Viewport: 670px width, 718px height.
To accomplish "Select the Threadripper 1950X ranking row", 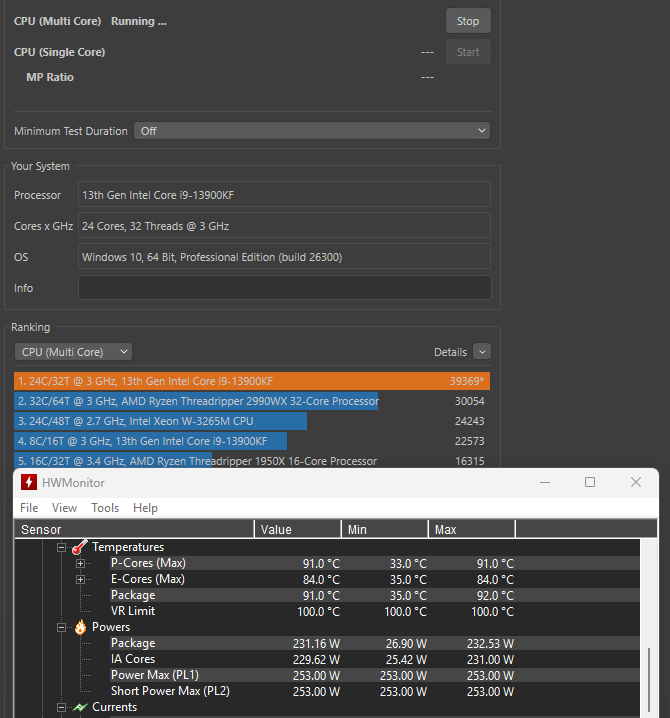I will (x=252, y=461).
